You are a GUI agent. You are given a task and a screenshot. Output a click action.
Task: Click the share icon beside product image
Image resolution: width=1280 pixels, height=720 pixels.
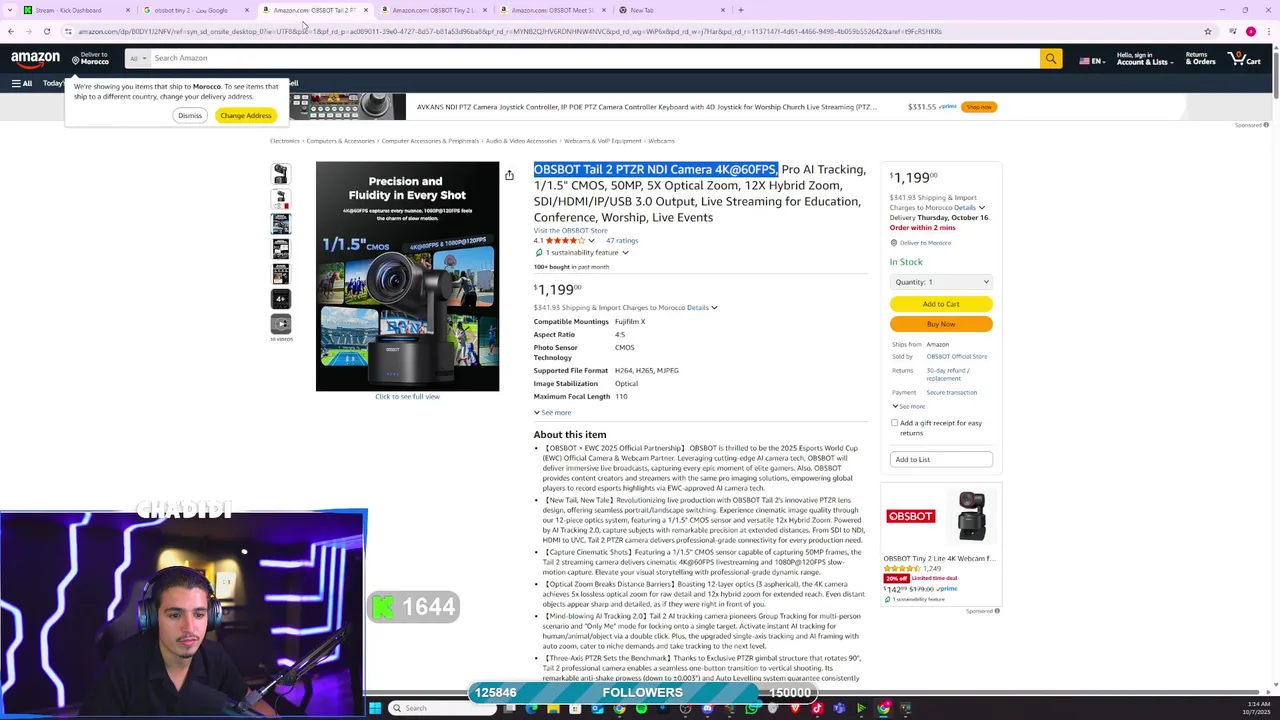click(509, 175)
